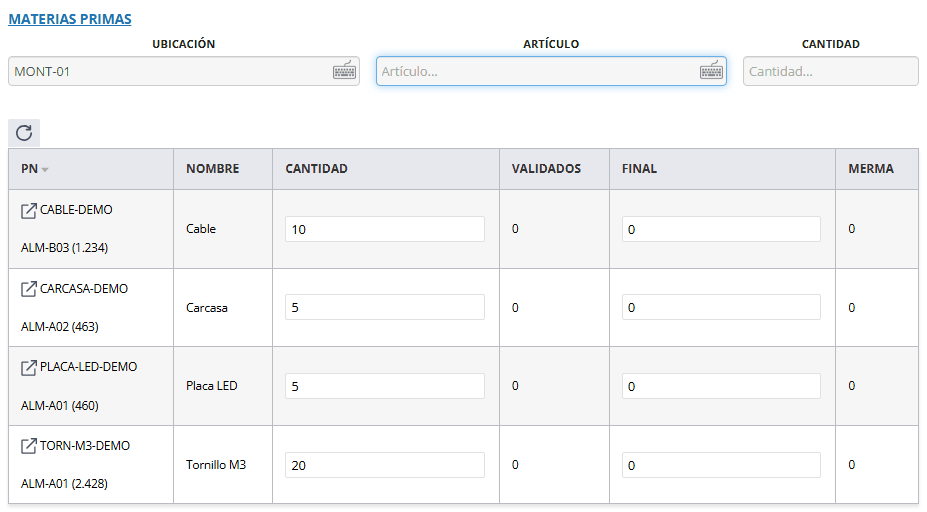Edit Tornillo M3 quantity field showing 20
This screenshot has width=927, height=512.
tap(385, 465)
